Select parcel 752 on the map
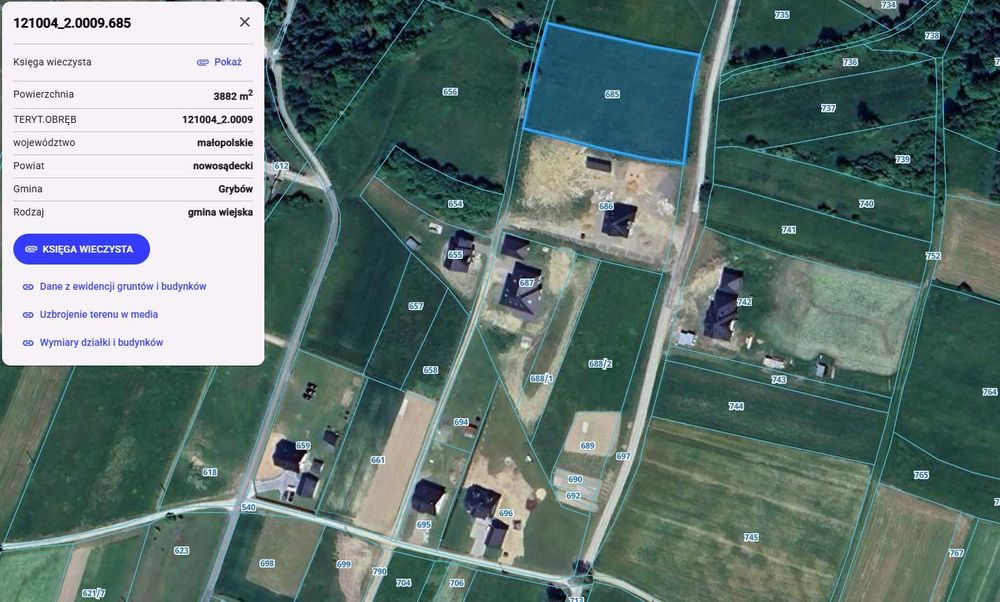The image size is (1000, 602). 933,256
